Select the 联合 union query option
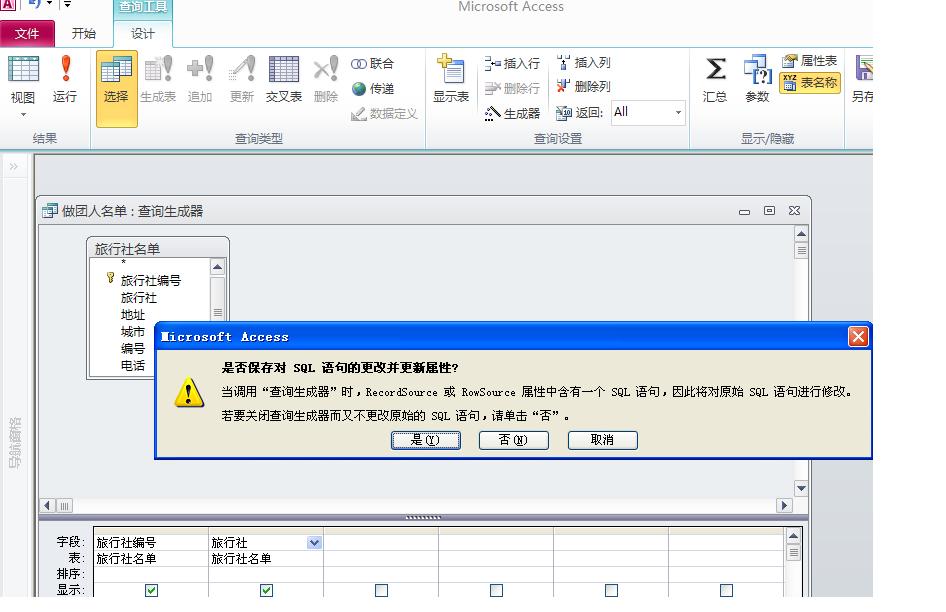This screenshot has height=612, width=946. [373, 63]
